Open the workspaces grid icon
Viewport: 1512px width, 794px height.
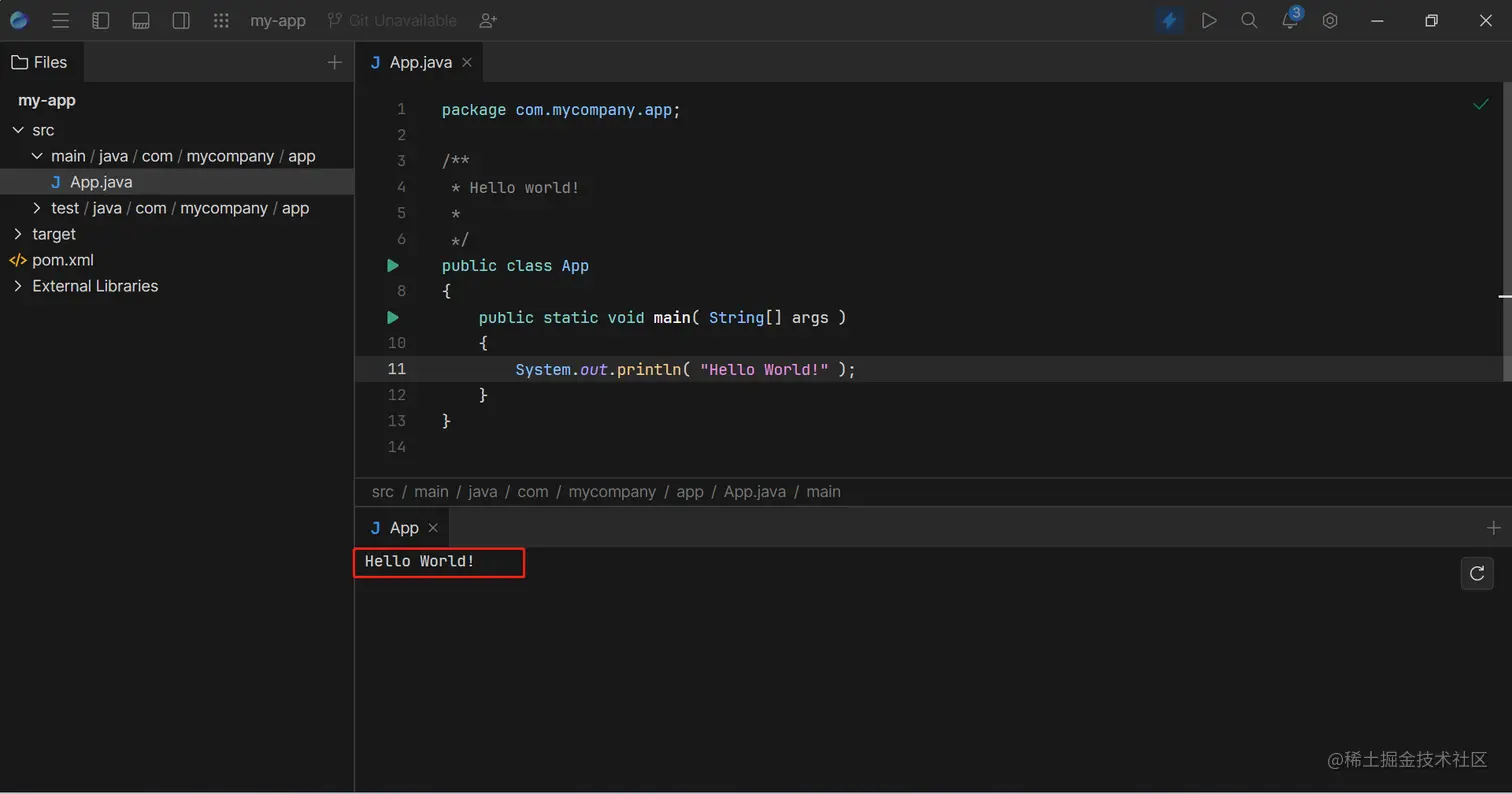(x=221, y=20)
